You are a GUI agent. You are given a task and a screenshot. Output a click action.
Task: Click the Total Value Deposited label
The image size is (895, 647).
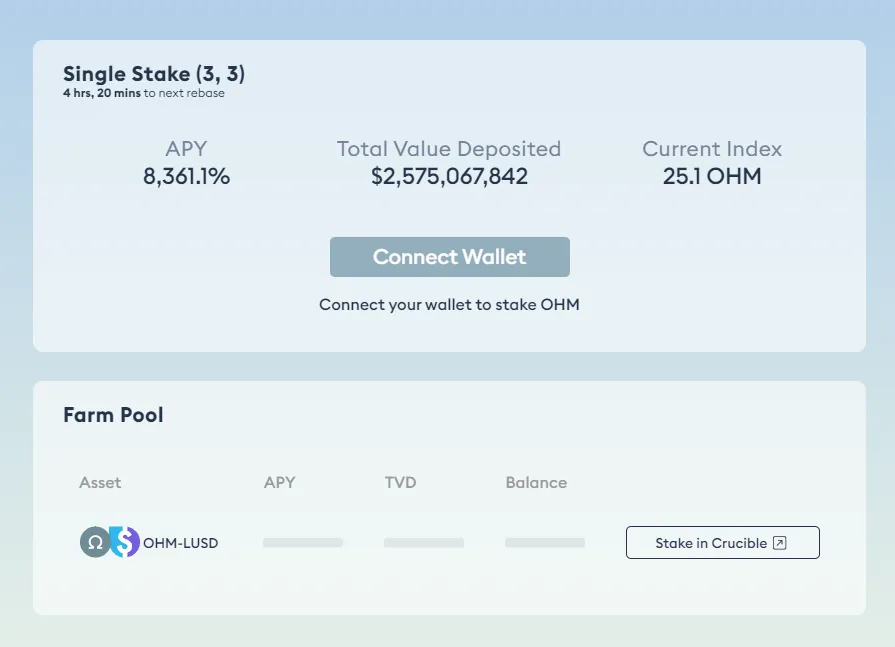[x=449, y=149]
